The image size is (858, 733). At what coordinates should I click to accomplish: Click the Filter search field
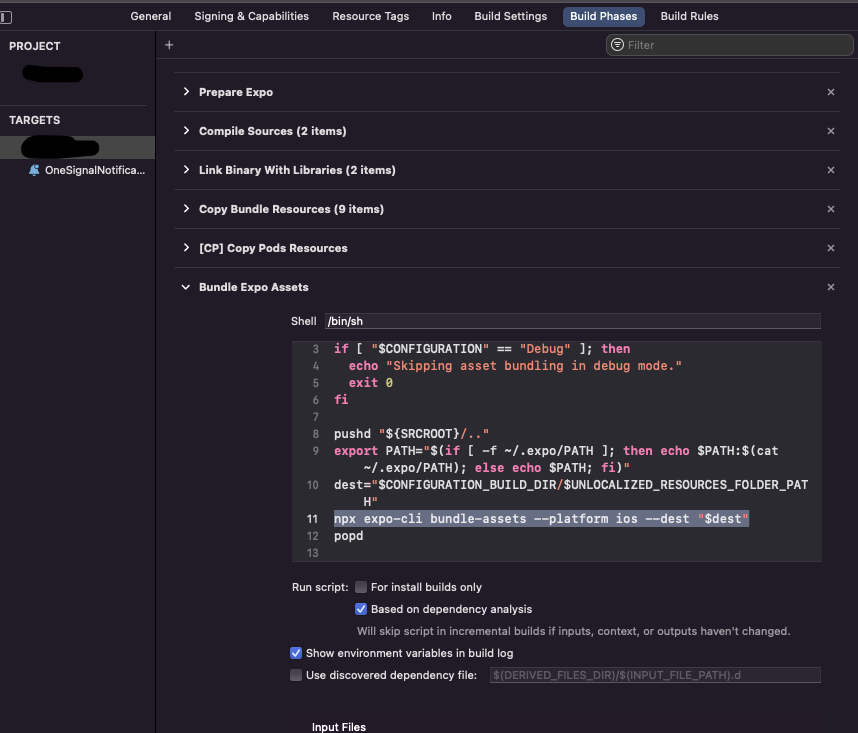click(x=729, y=45)
